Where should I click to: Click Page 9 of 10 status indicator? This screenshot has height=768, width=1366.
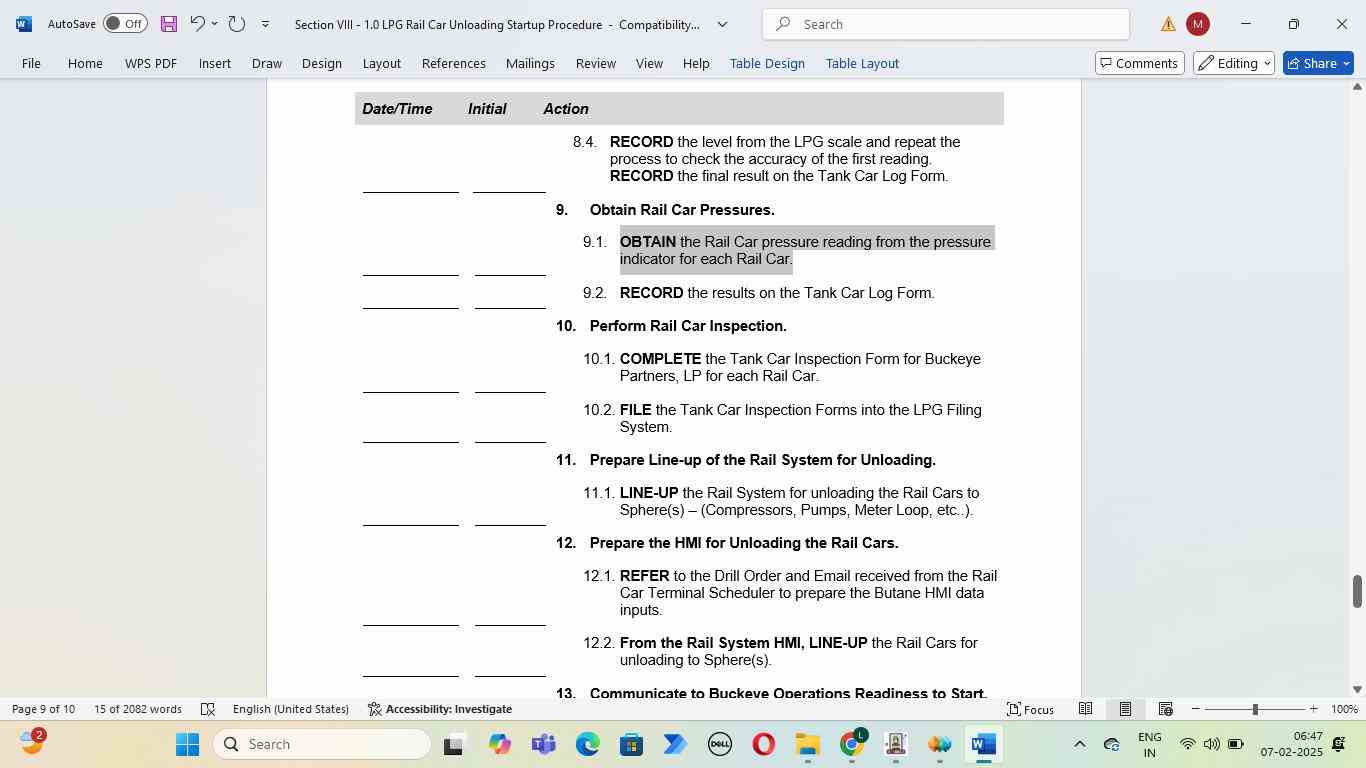tap(43, 709)
